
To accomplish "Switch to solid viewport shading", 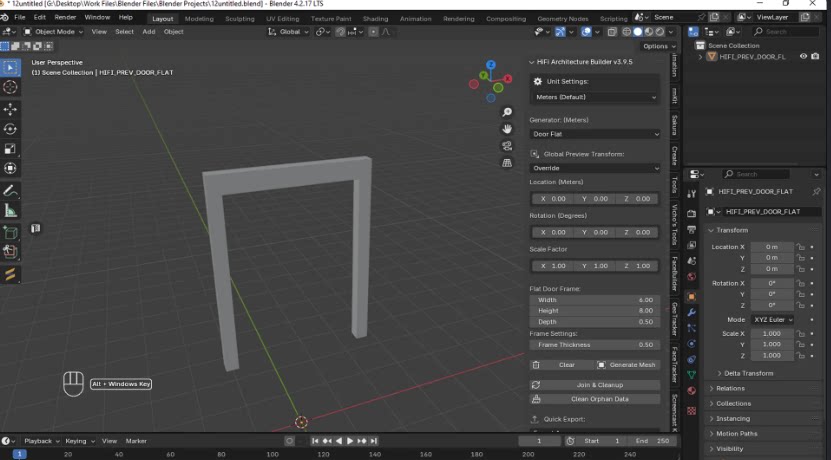I will coord(638,32).
